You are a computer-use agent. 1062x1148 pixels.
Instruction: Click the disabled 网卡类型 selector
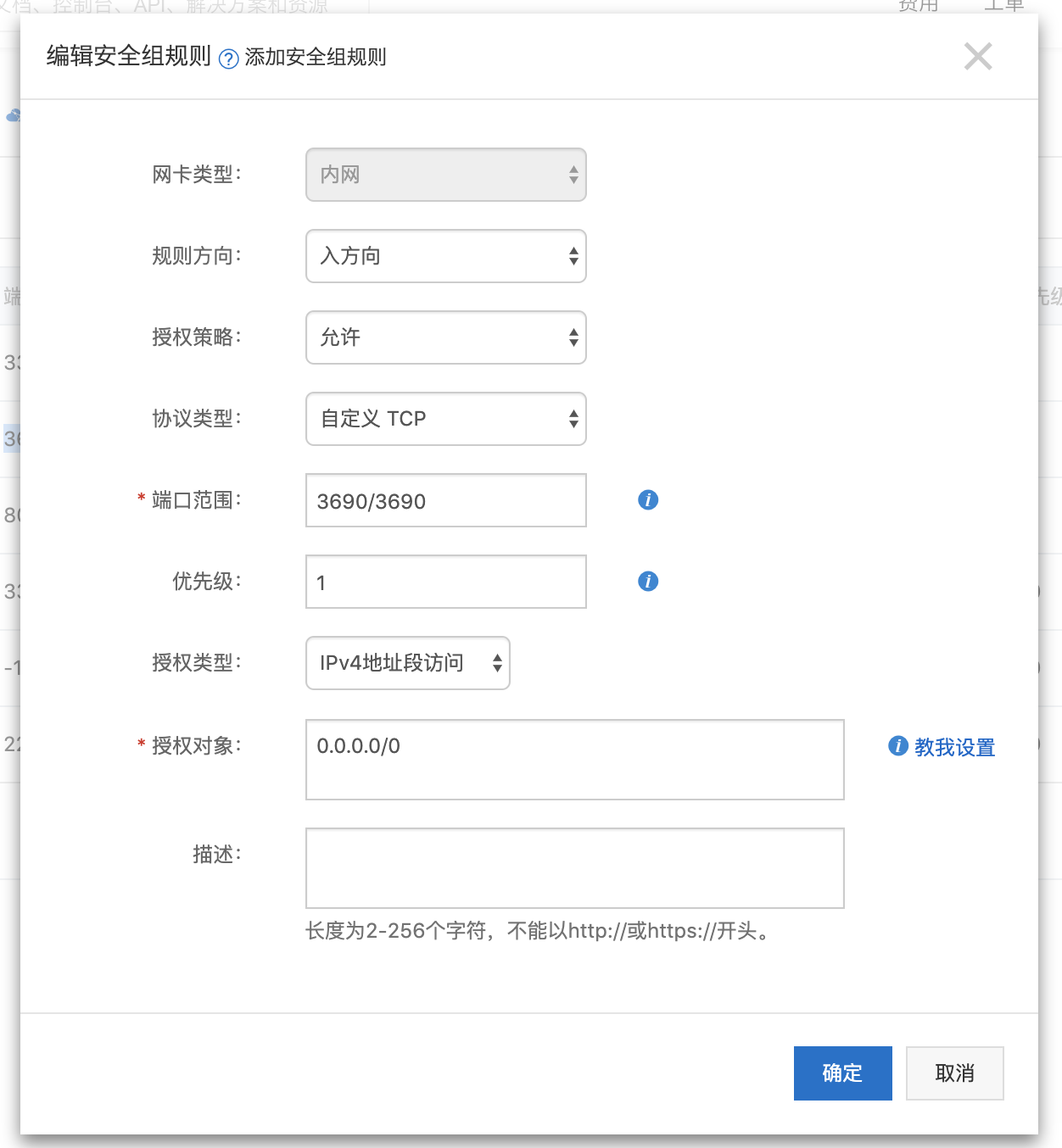(x=445, y=175)
